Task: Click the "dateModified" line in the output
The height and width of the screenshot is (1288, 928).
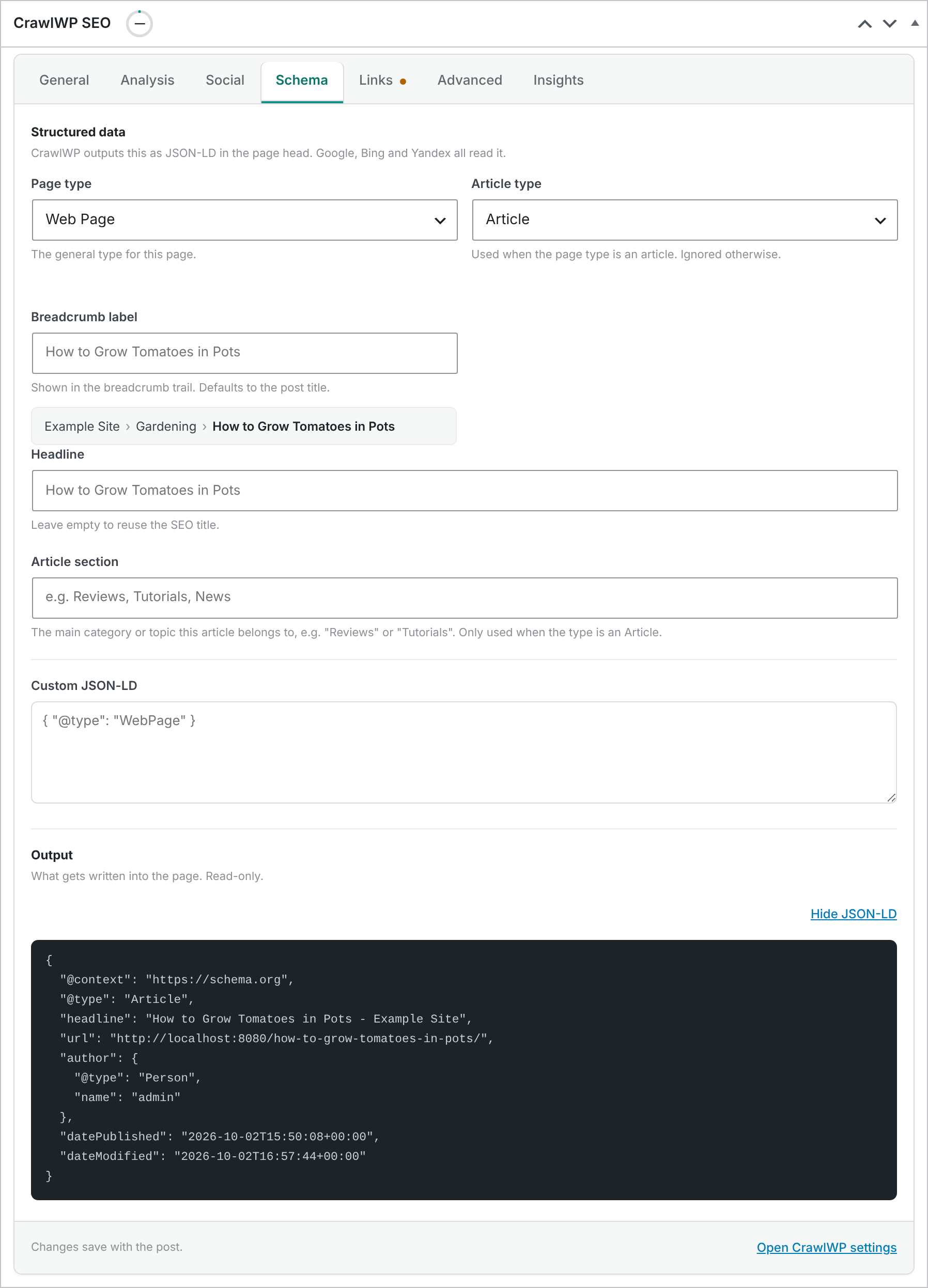Action: [213, 1156]
